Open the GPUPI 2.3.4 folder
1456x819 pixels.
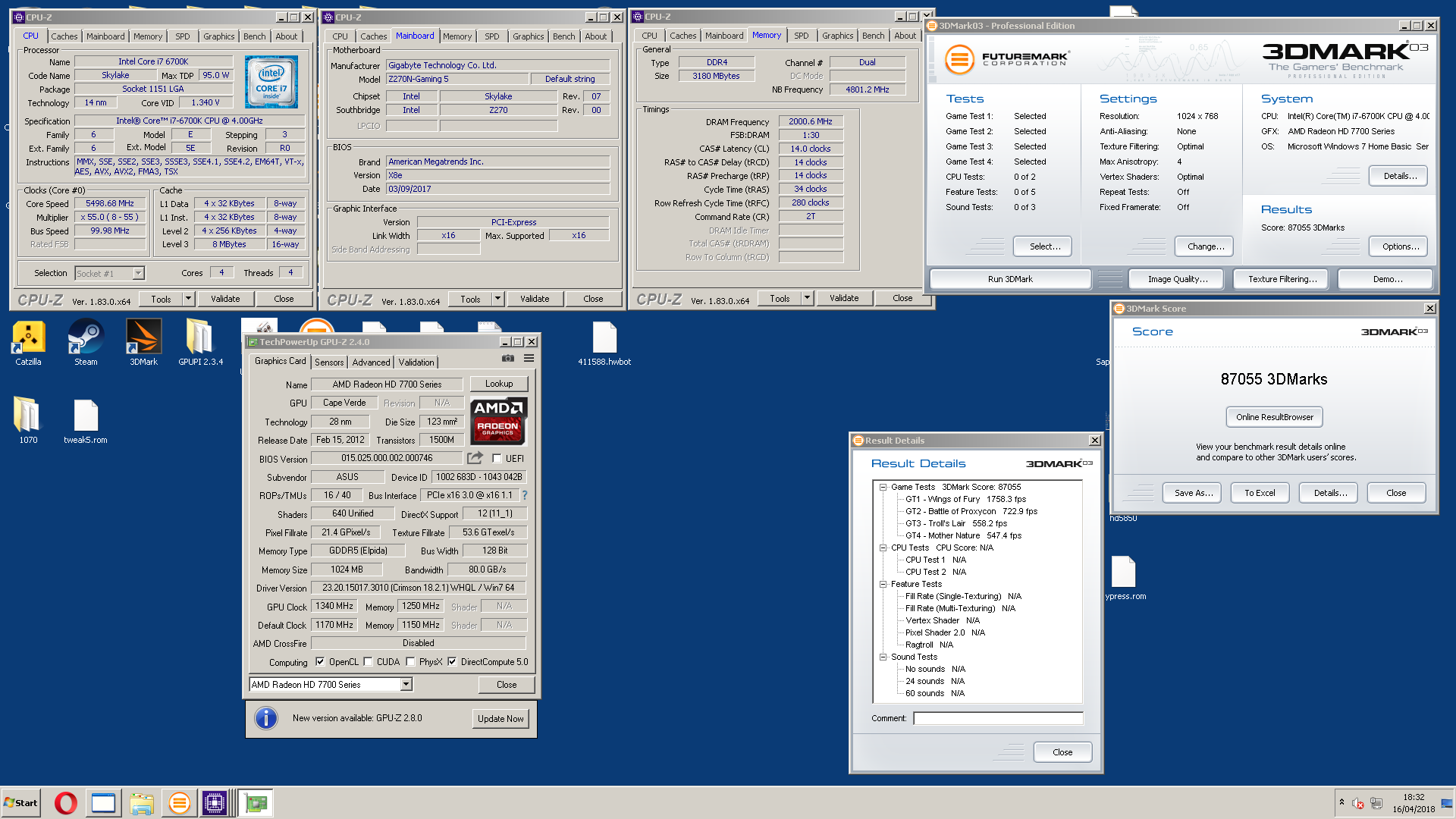[201, 343]
